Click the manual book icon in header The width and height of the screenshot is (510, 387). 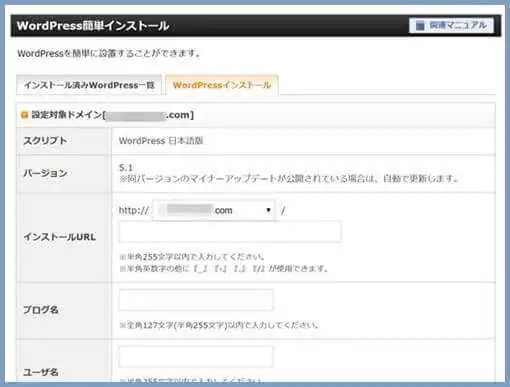pos(420,26)
